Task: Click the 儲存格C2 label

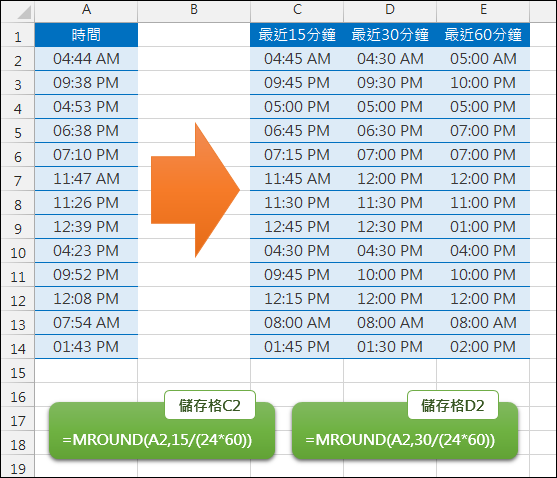Action: [210, 405]
